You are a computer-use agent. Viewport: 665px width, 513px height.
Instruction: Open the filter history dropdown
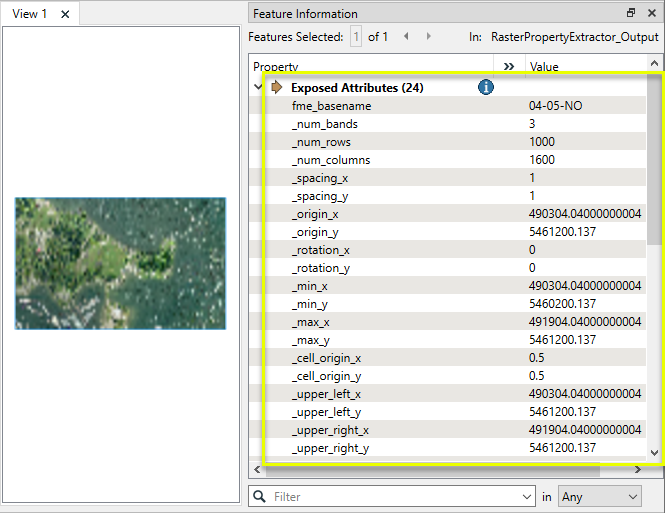(x=527, y=496)
